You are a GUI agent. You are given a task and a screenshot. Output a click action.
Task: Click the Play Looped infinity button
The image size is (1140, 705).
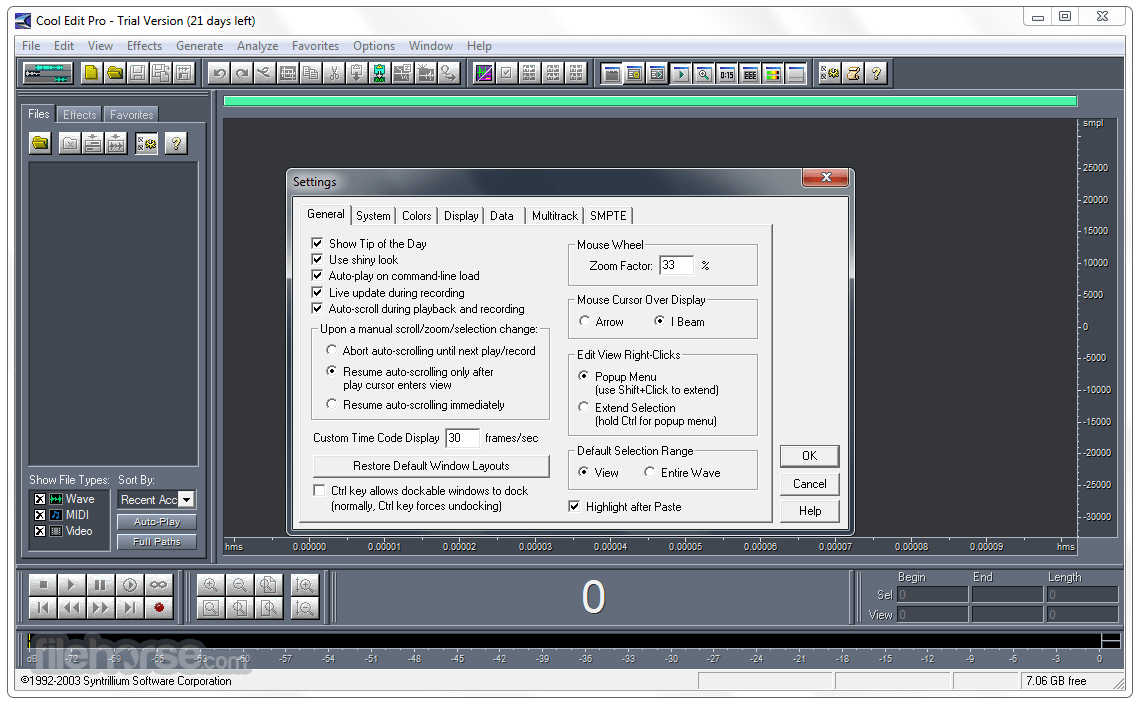pos(158,585)
